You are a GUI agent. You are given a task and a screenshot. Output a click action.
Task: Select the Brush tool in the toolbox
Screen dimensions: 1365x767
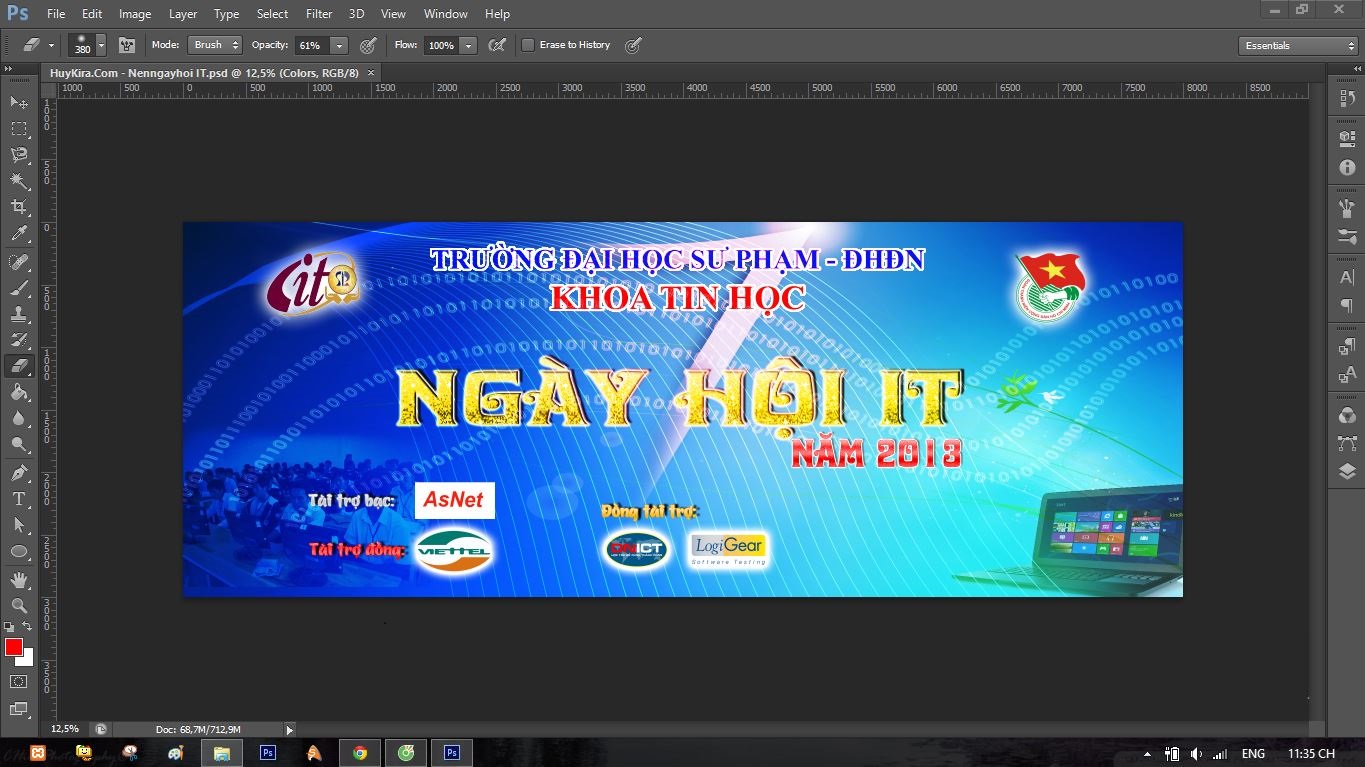pyautogui.click(x=19, y=288)
